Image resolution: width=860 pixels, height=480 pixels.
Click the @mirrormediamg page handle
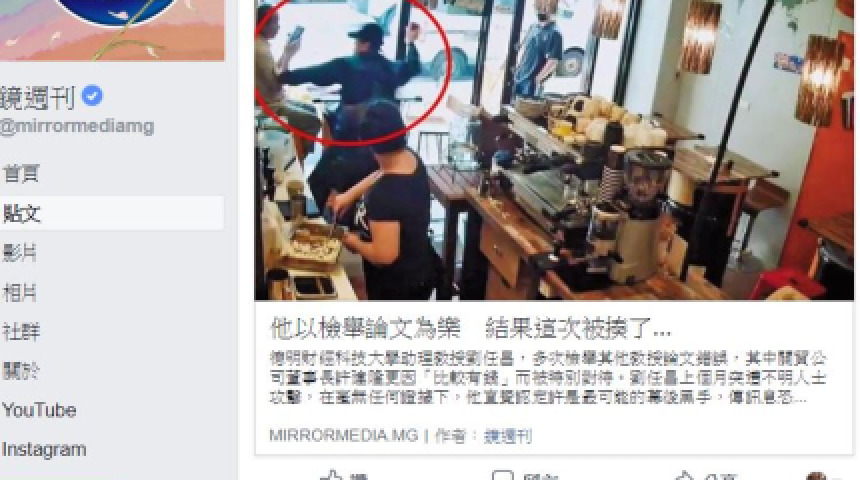77,126
